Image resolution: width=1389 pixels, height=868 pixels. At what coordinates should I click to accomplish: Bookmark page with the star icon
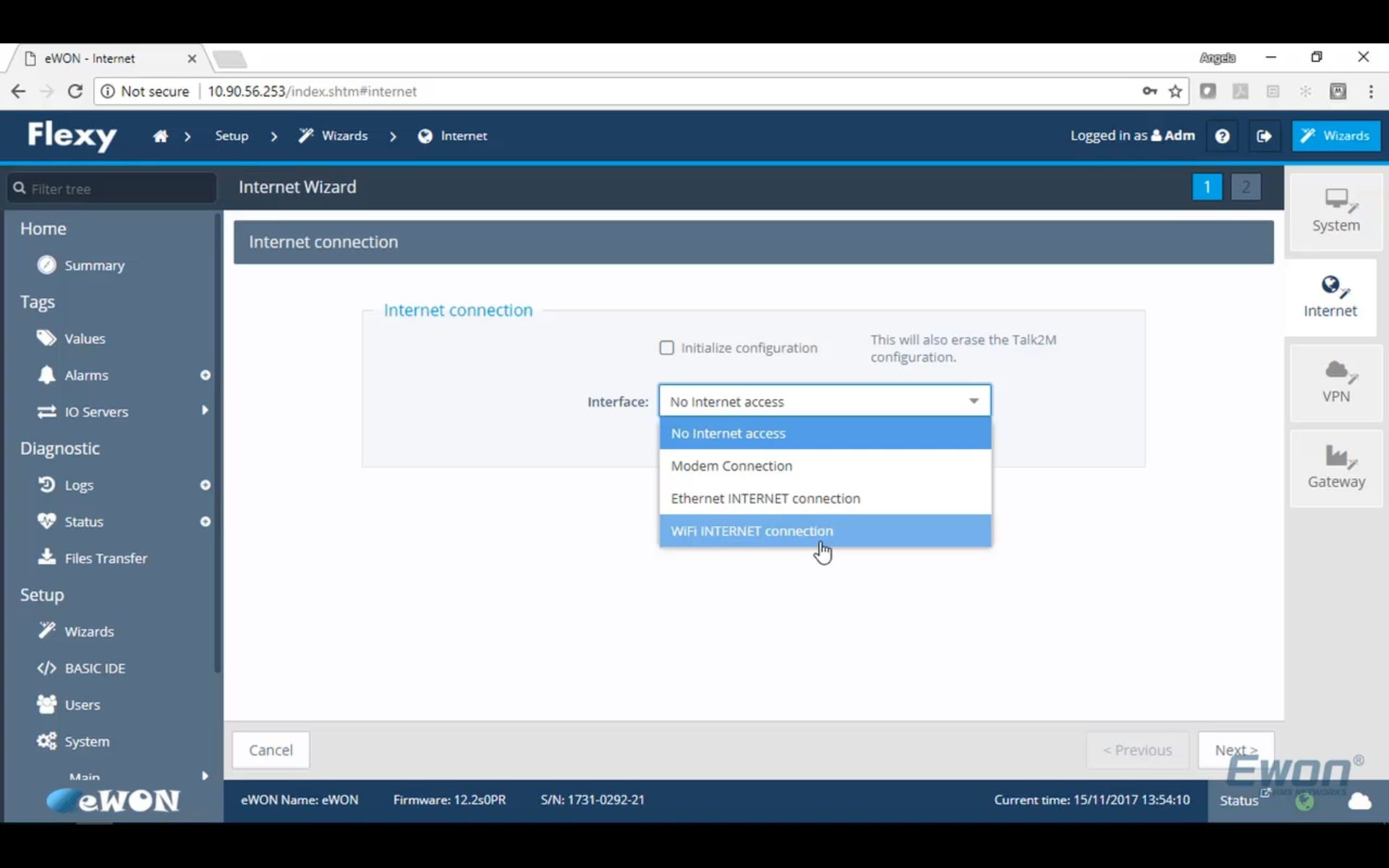point(1176,91)
